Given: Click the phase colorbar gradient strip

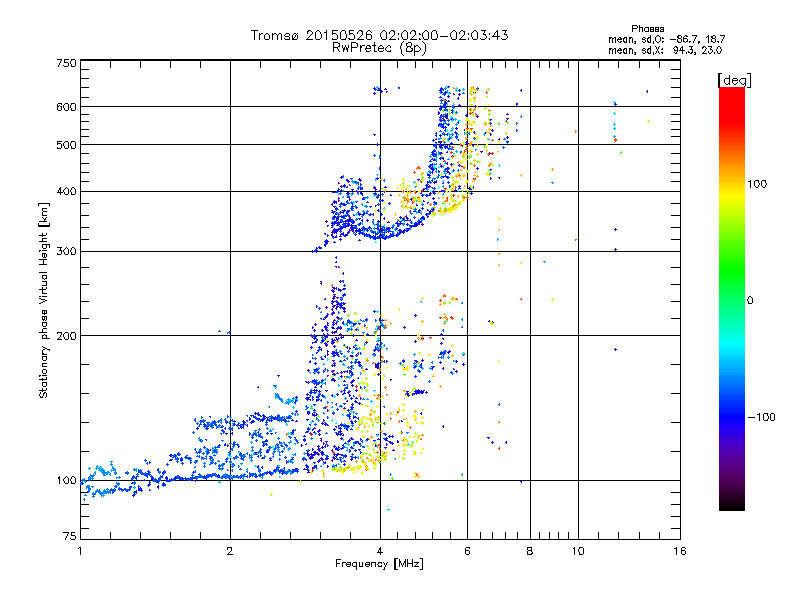Looking at the screenshot, I should pyautogui.click(x=732, y=298).
